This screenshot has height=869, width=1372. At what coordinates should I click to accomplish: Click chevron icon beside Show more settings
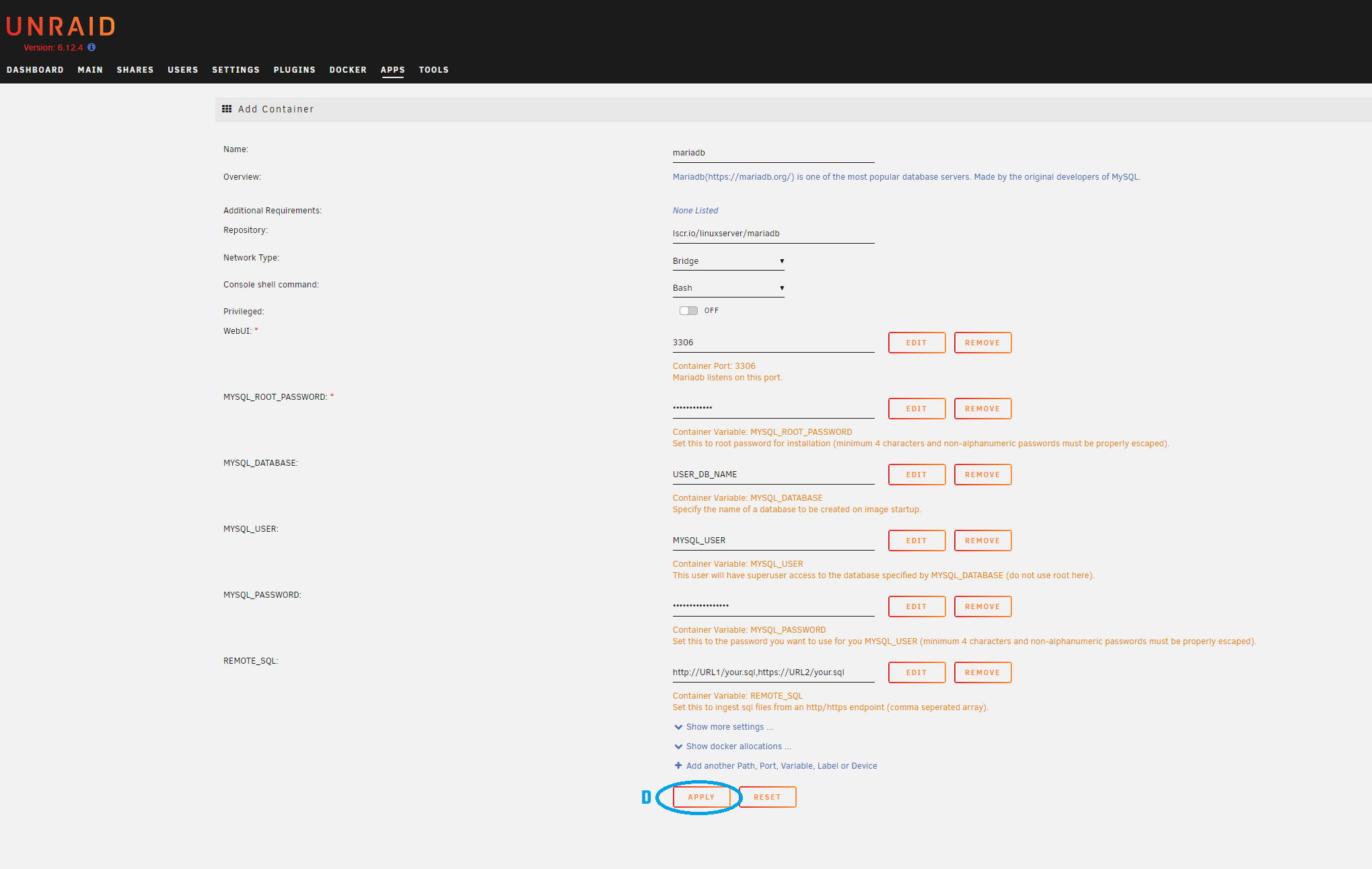click(x=678, y=727)
